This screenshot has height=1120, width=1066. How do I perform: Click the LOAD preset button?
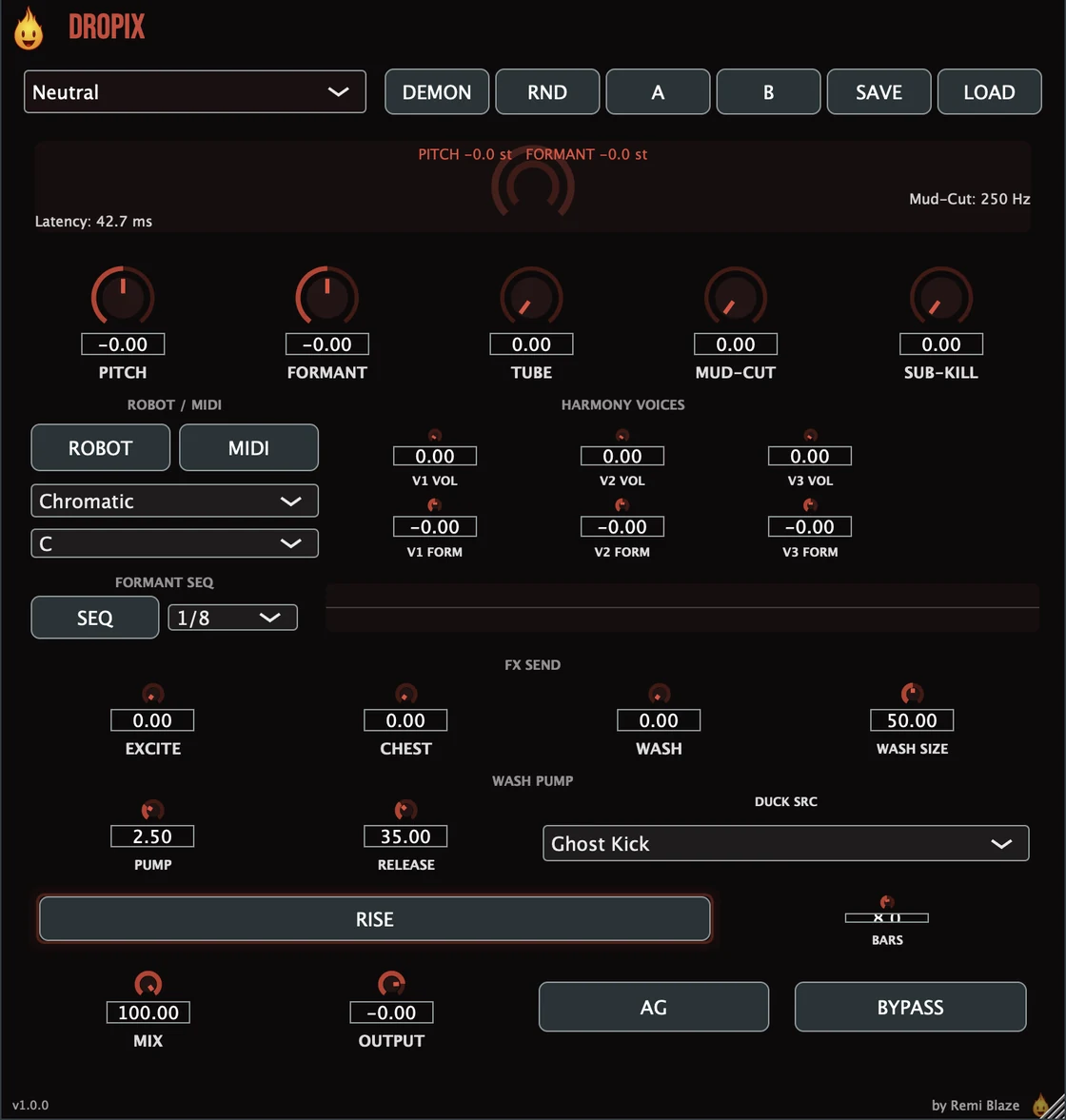pos(990,92)
